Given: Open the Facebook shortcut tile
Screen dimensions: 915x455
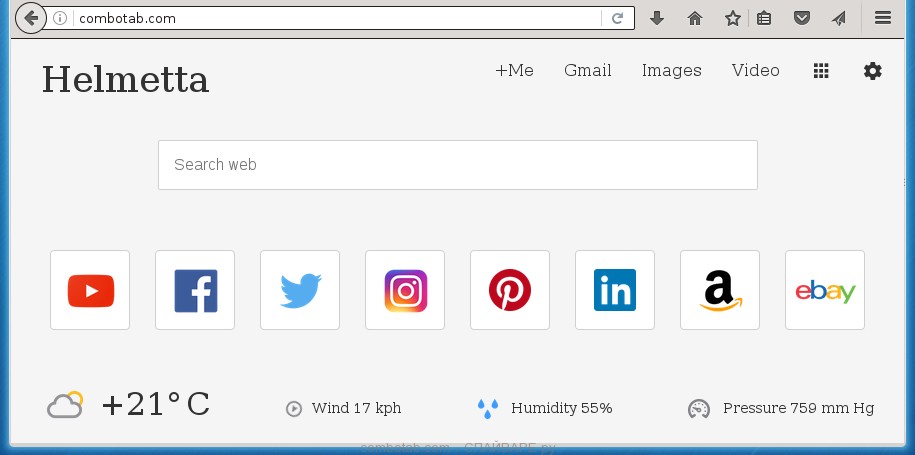Looking at the screenshot, I should coord(195,290).
